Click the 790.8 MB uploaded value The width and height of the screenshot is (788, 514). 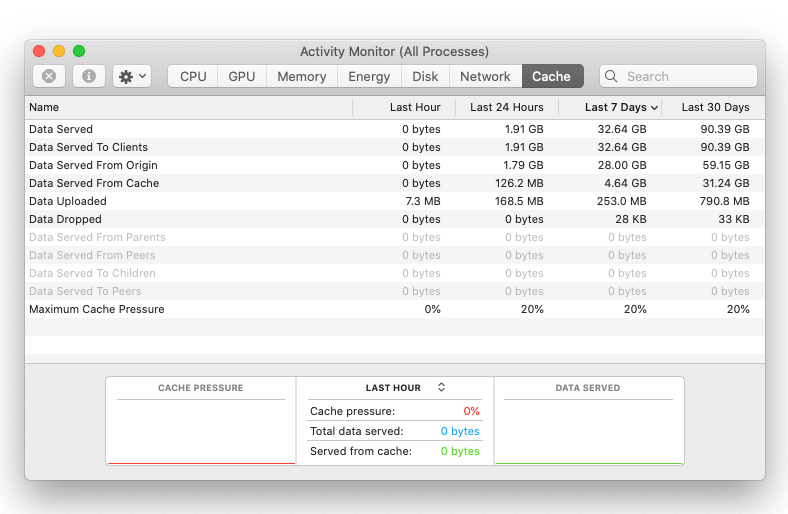(725, 201)
